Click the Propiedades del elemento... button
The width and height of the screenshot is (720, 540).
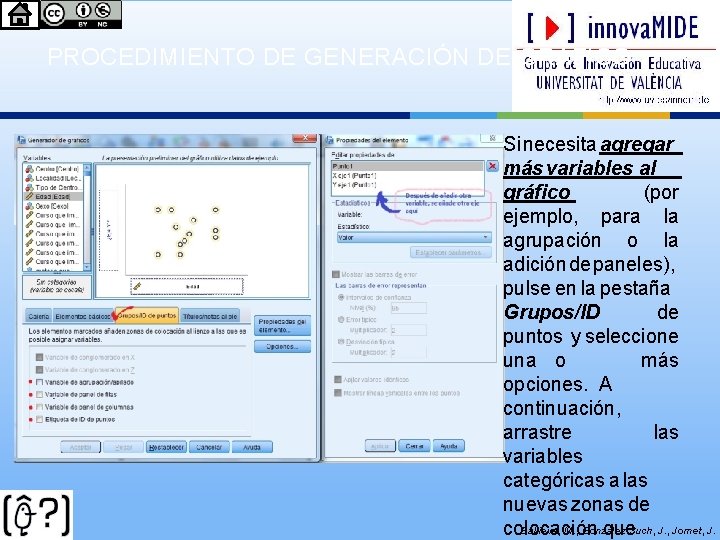coord(282,326)
